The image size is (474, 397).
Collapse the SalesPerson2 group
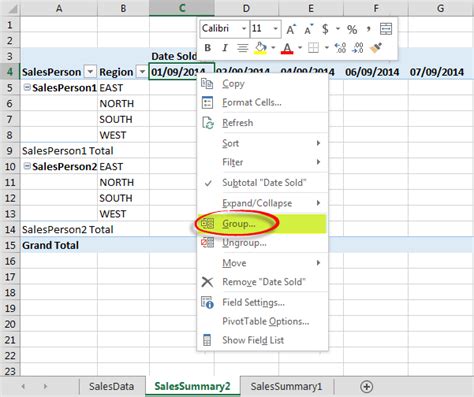(x=27, y=166)
